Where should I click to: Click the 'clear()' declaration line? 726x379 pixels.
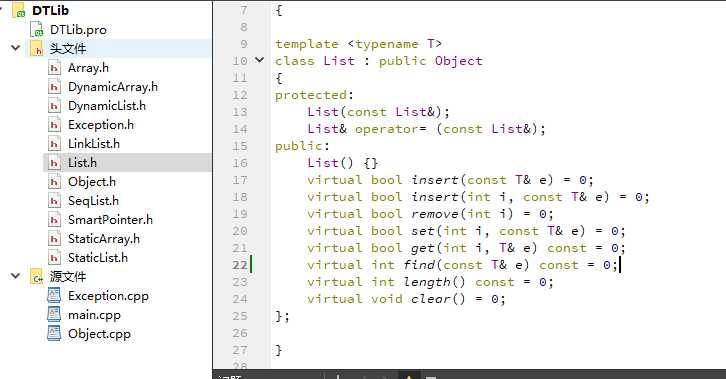[406, 299]
